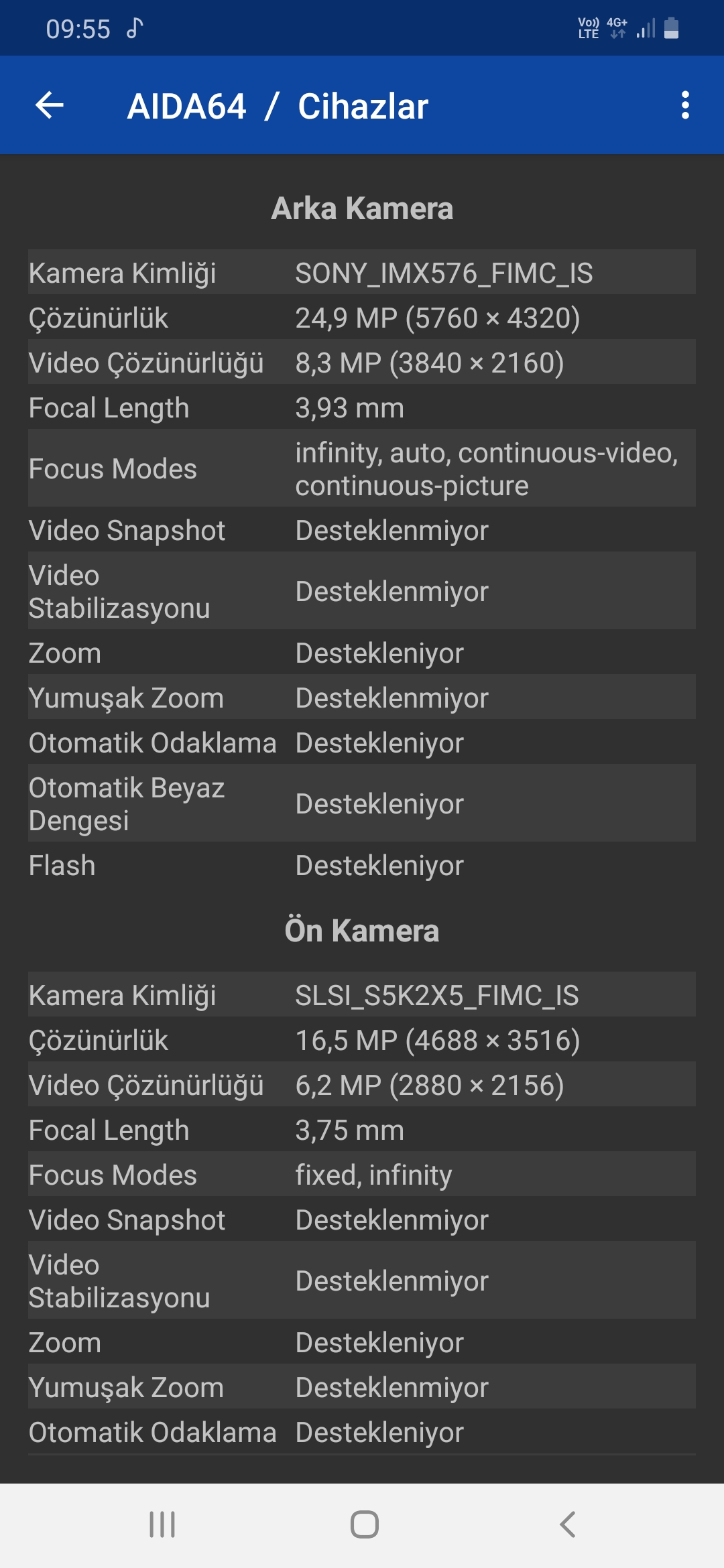Select the 24,9 MP resolution row
Screen dimensions: 724x1568
coord(362,317)
